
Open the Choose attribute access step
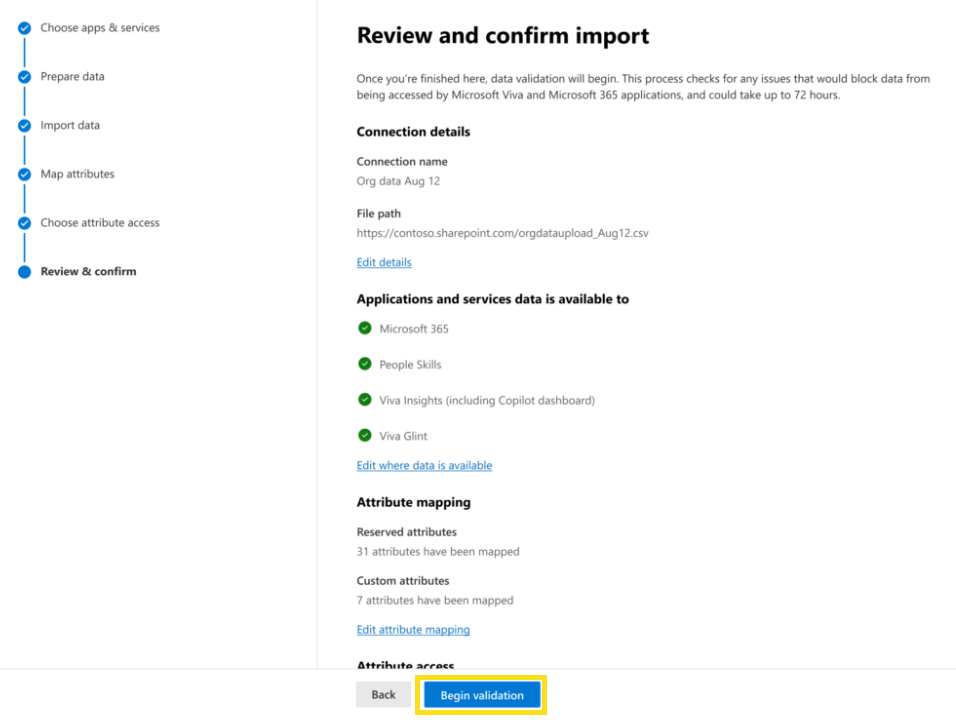[x=100, y=223]
